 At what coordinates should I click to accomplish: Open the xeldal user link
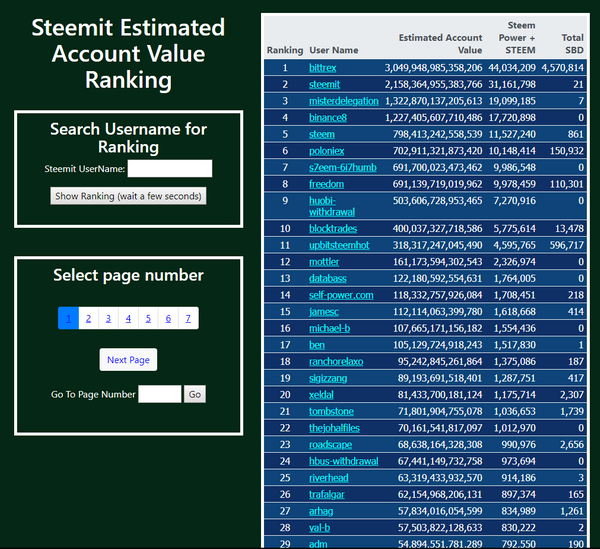tap(321, 395)
